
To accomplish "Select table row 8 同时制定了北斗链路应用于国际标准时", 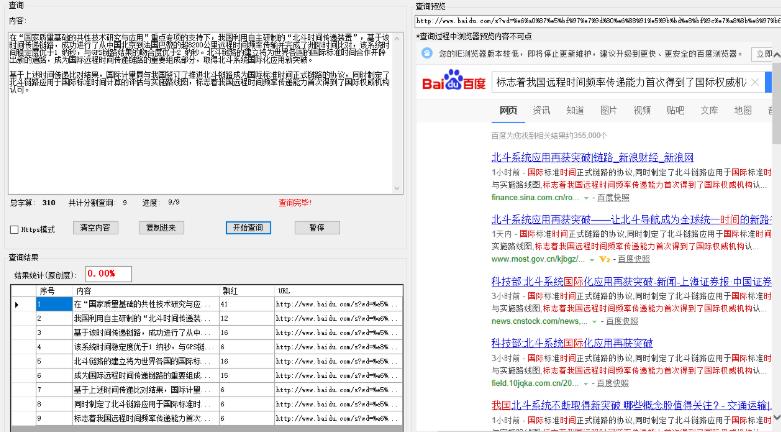I will pos(207,404).
